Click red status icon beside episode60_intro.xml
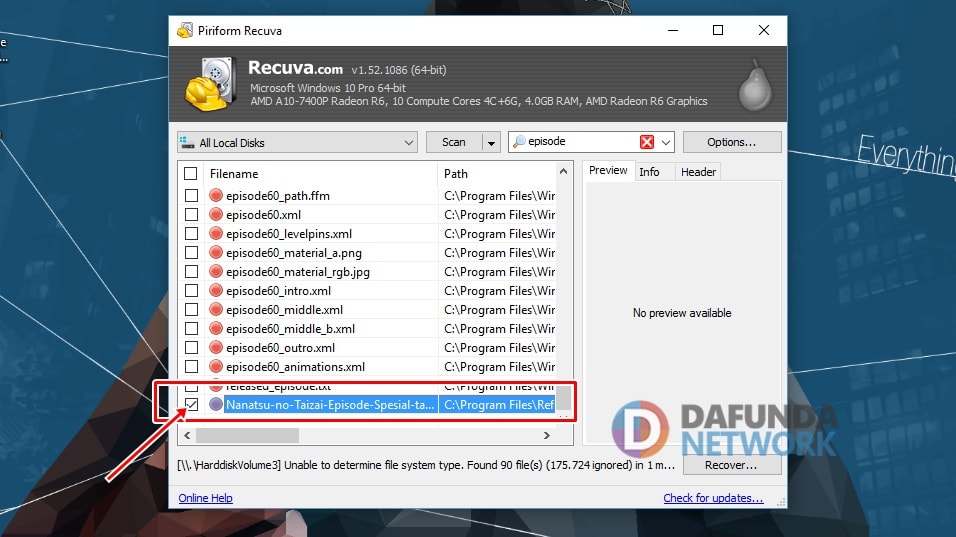The width and height of the screenshot is (956, 537). click(216, 291)
